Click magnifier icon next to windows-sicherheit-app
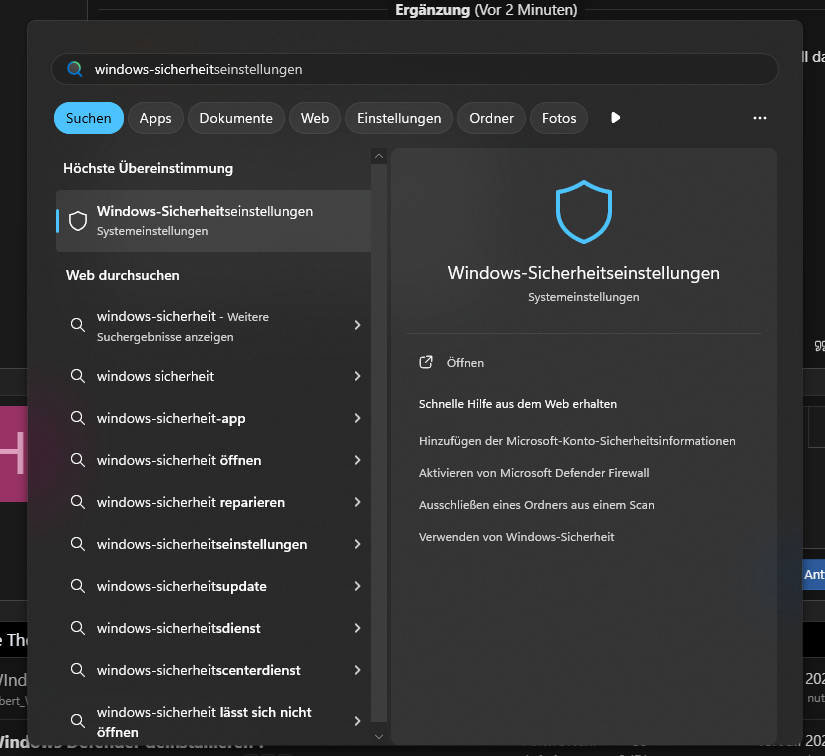Image resolution: width=825 pixels, height=756 pixels. tap(78, 418)
